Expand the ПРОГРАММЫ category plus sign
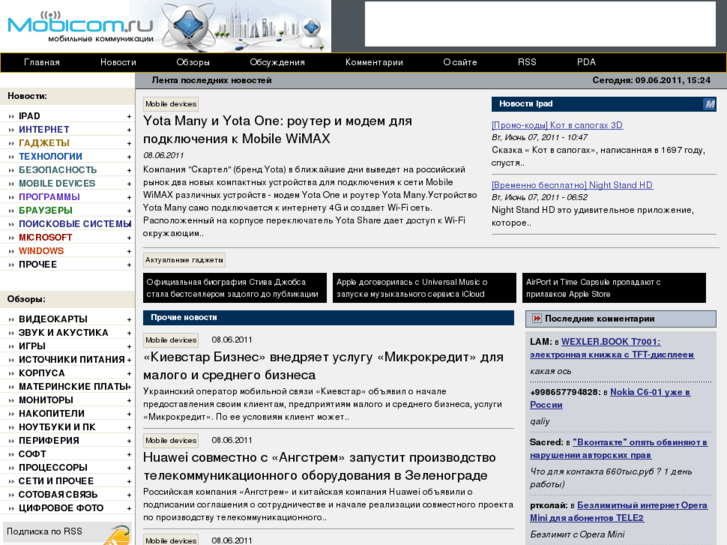This screenshot has width=727, height=545. [129, 197]
